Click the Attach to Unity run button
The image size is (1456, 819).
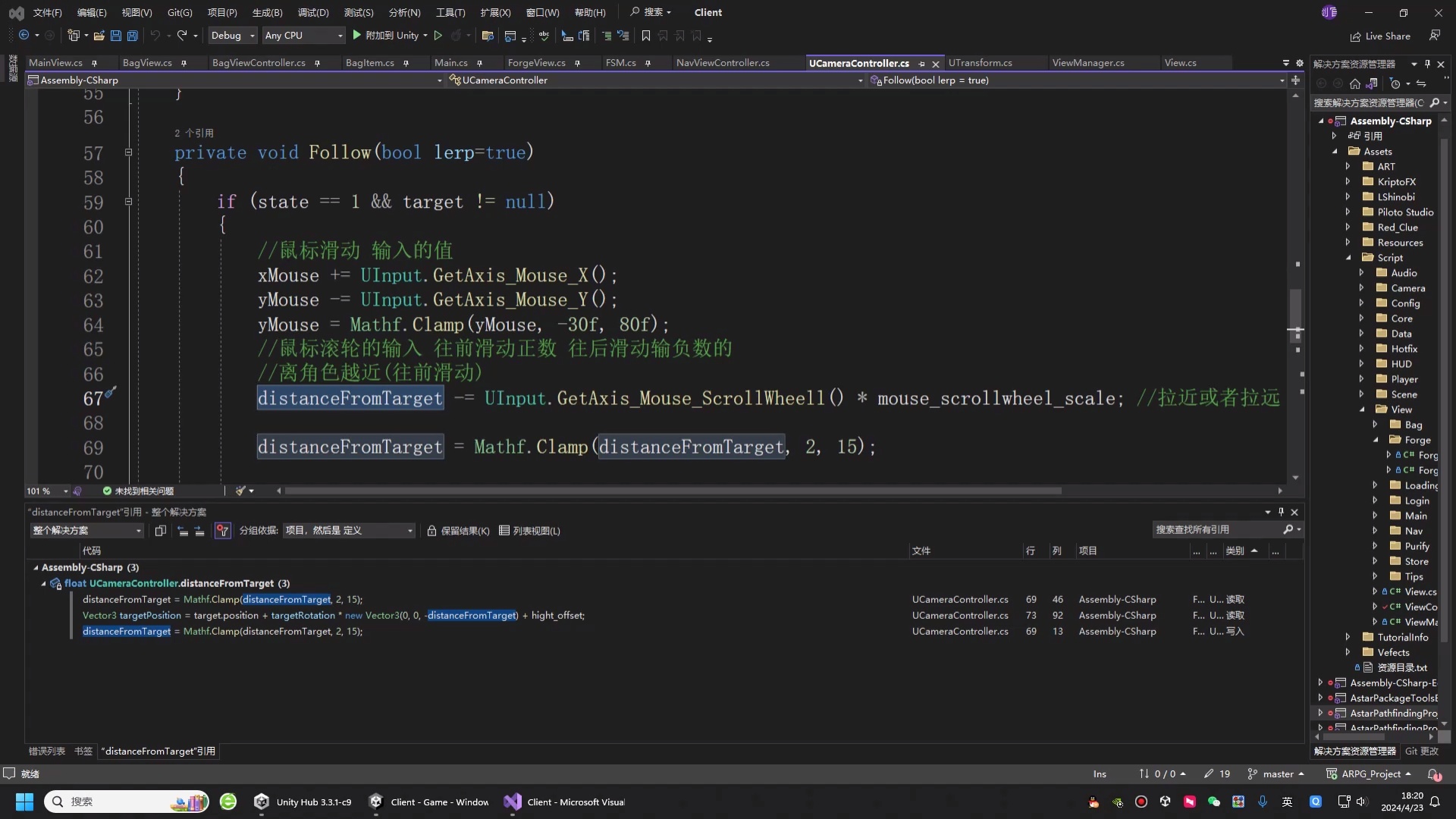(x=390, y=36)
